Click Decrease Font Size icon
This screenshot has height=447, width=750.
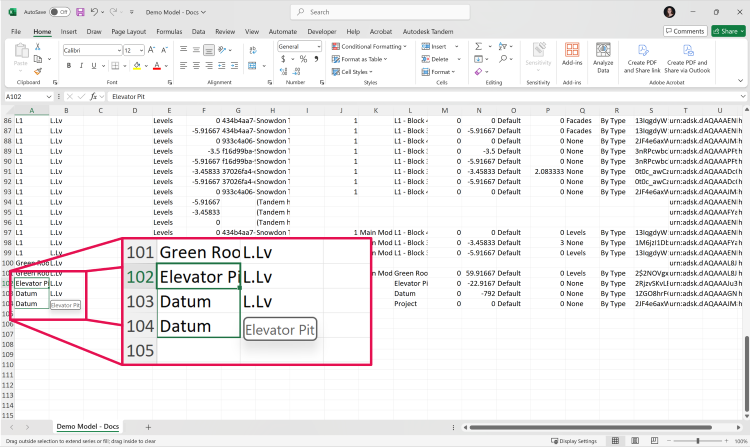point(164,50)
